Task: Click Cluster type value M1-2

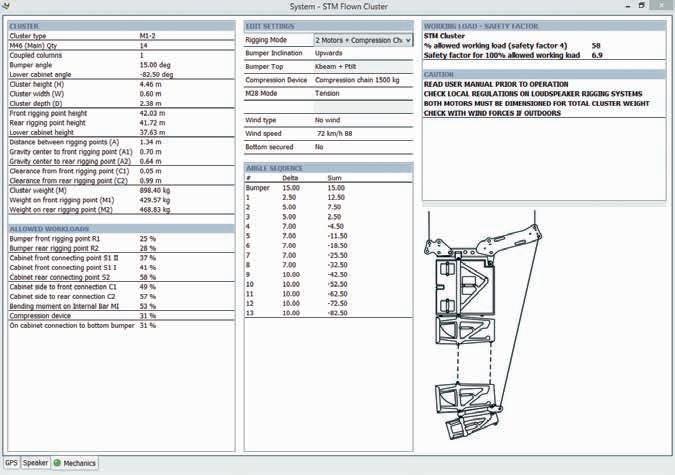Action: (x=147, y=36)
